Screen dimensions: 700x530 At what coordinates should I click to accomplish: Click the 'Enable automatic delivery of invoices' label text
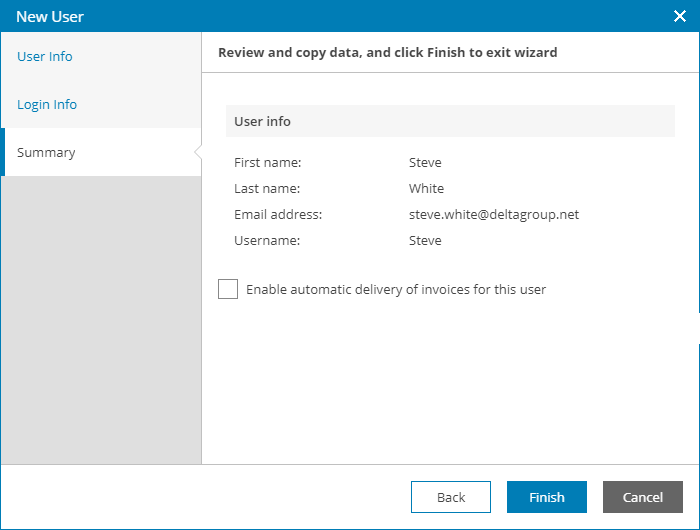point(396,290)
